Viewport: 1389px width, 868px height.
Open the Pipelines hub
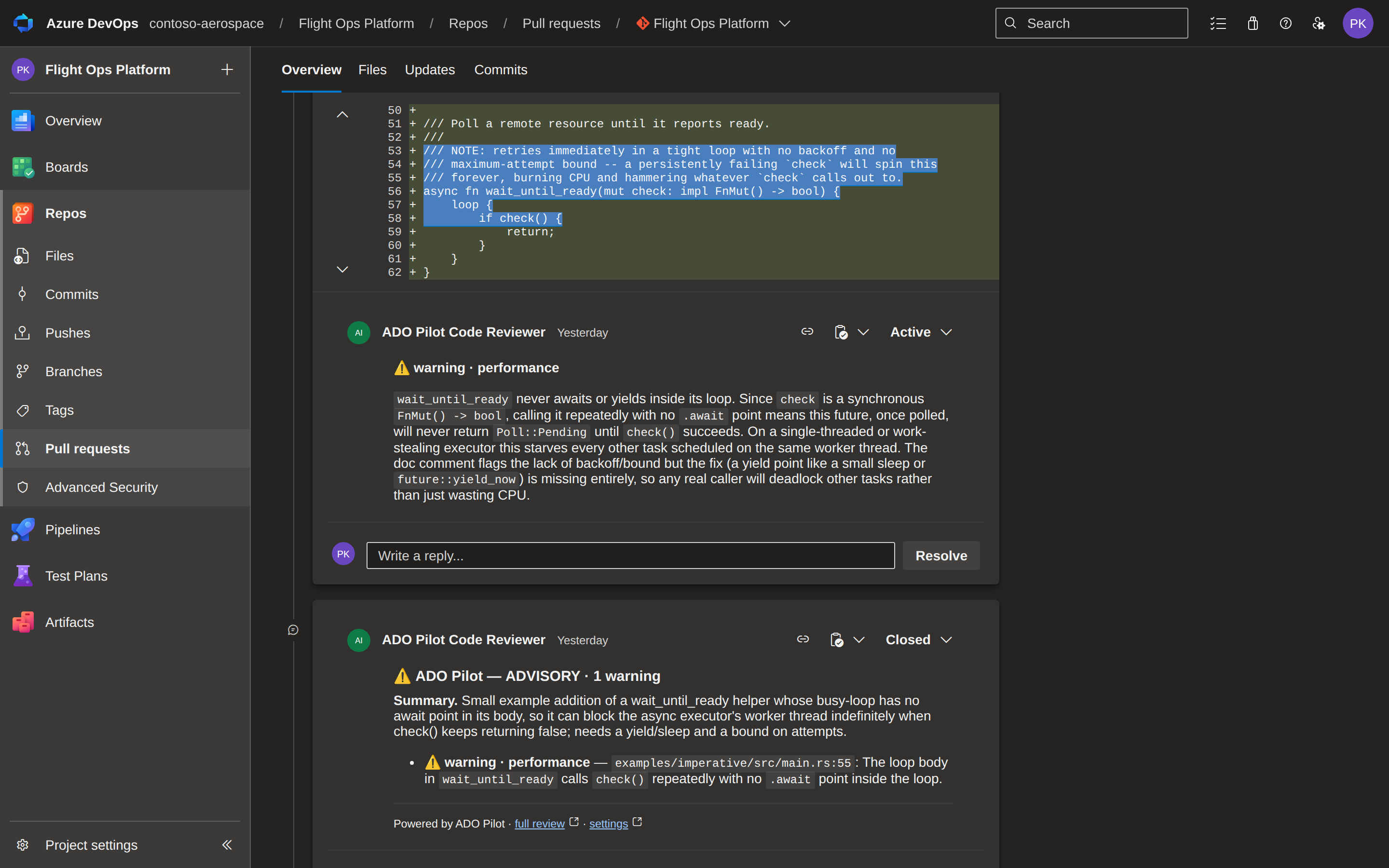coord(125,529)
